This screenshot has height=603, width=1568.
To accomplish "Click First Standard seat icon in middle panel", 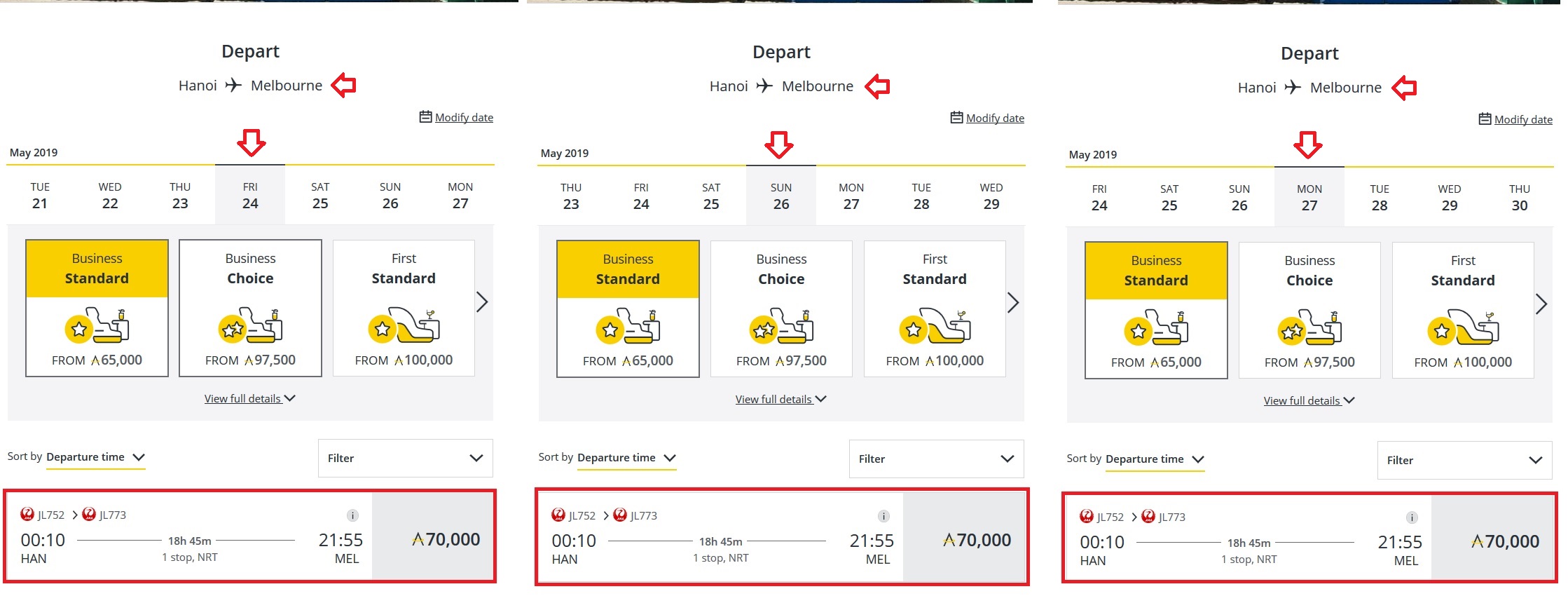I will tap(935, 326).
